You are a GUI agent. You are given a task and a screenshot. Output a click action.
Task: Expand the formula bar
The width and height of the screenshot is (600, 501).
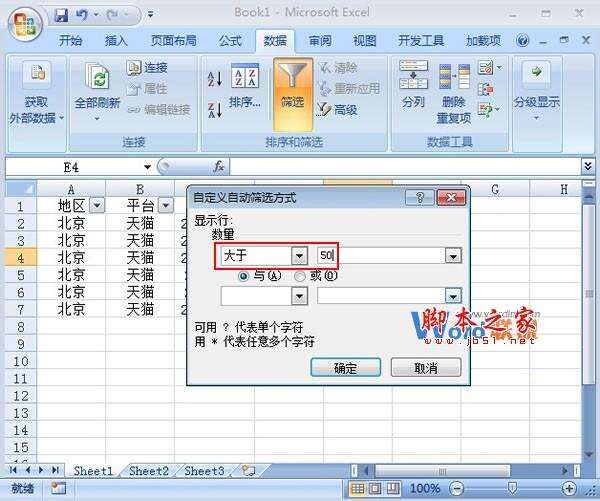point(588,166)
